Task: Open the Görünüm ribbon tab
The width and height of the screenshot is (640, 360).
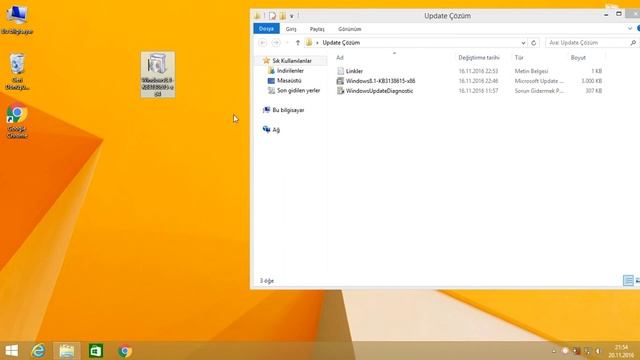Action: (349, 29)
